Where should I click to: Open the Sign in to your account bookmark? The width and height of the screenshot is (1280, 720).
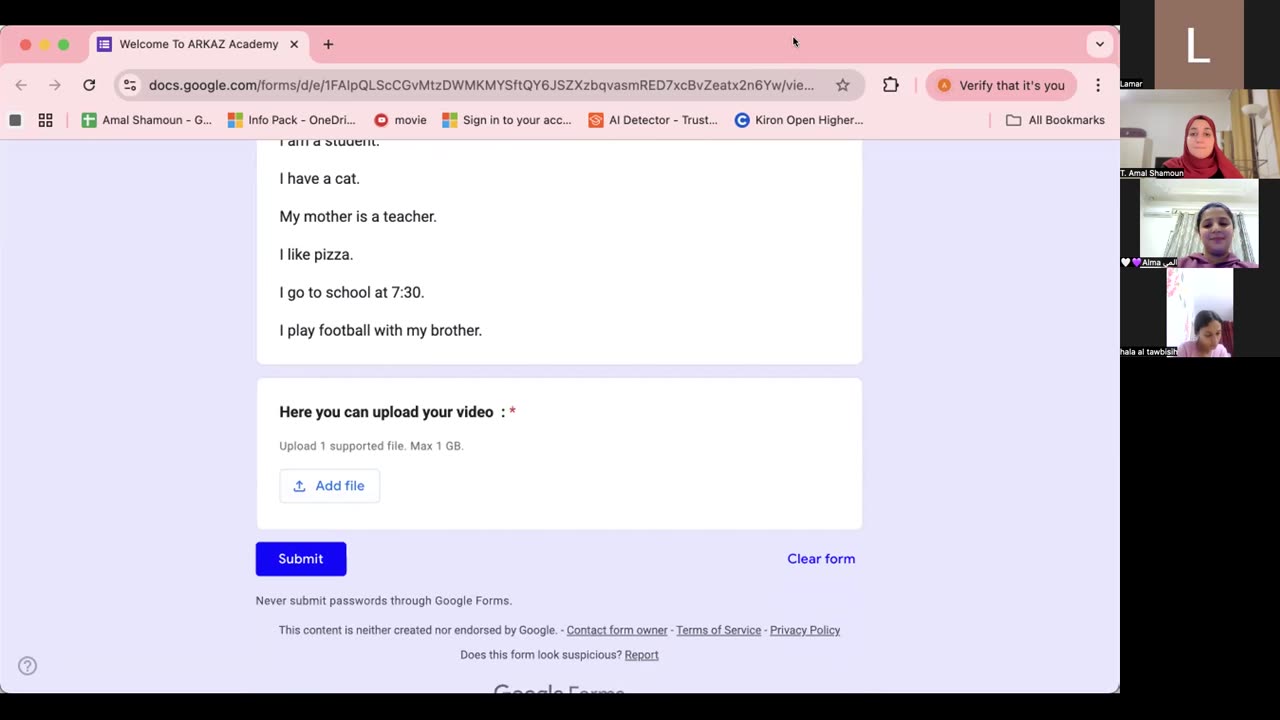click(507, 120)
